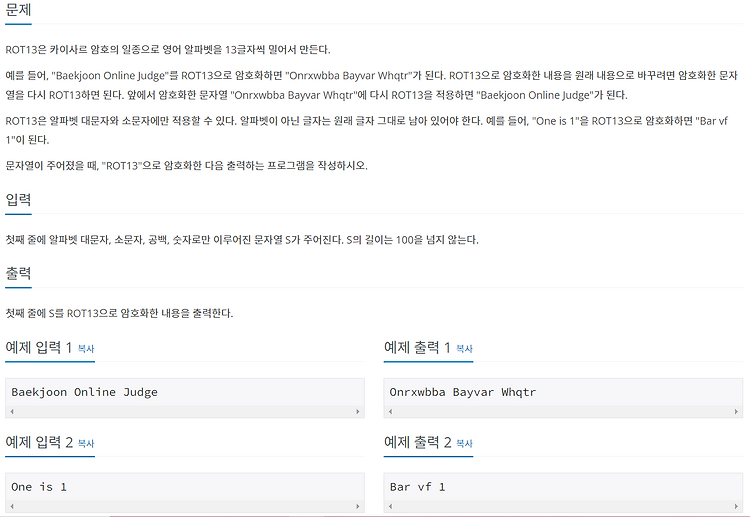Click the sample input text One is 1

point(39,487)
